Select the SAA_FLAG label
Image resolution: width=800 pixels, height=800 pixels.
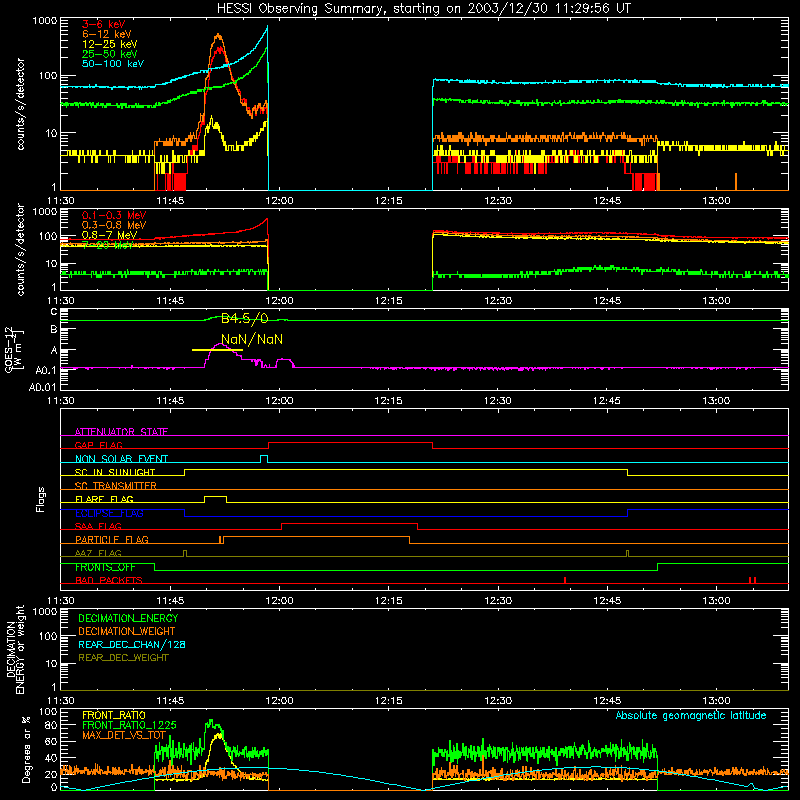point(98,527)
